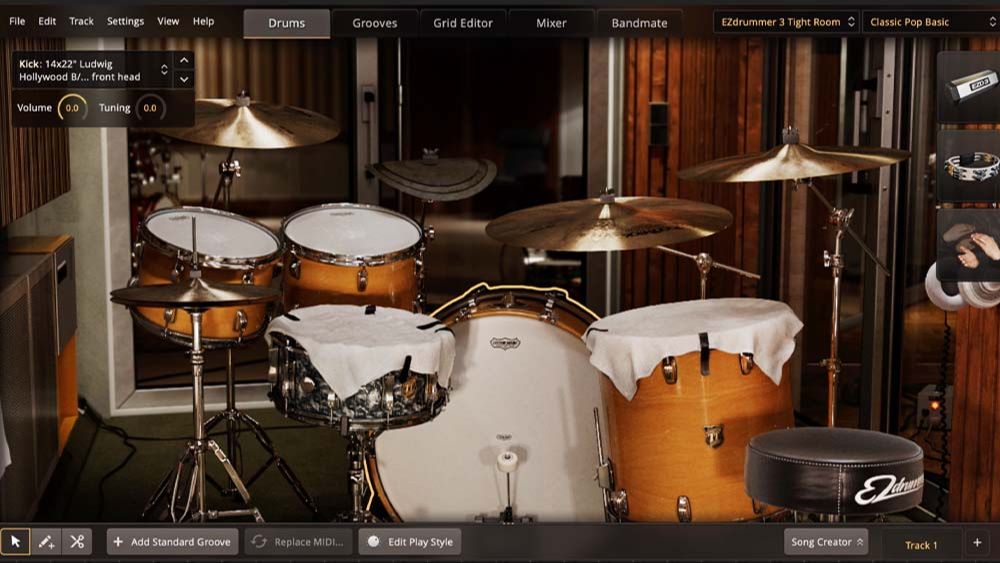Screen dimensions: 1000x563
Task: Open the tambourine percussion thumbnail
Action: click(x=969, y=166)
